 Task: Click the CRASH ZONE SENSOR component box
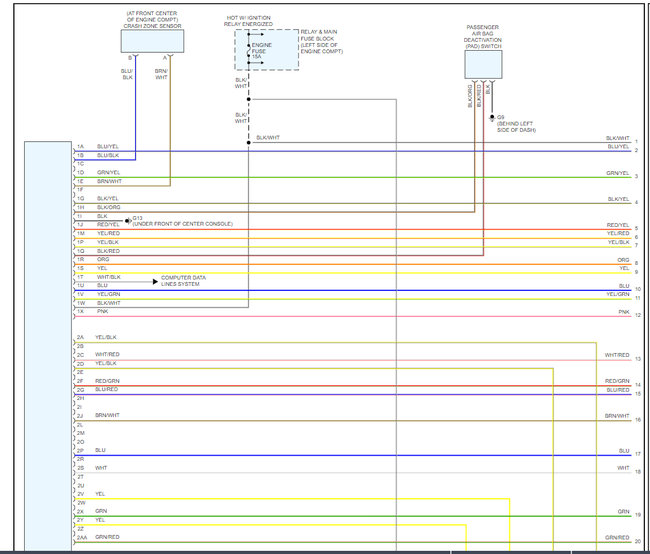point(152,41)
